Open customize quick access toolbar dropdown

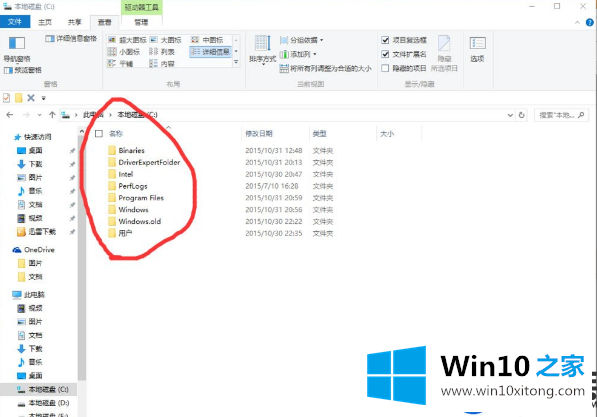click(x=43, y=98)
